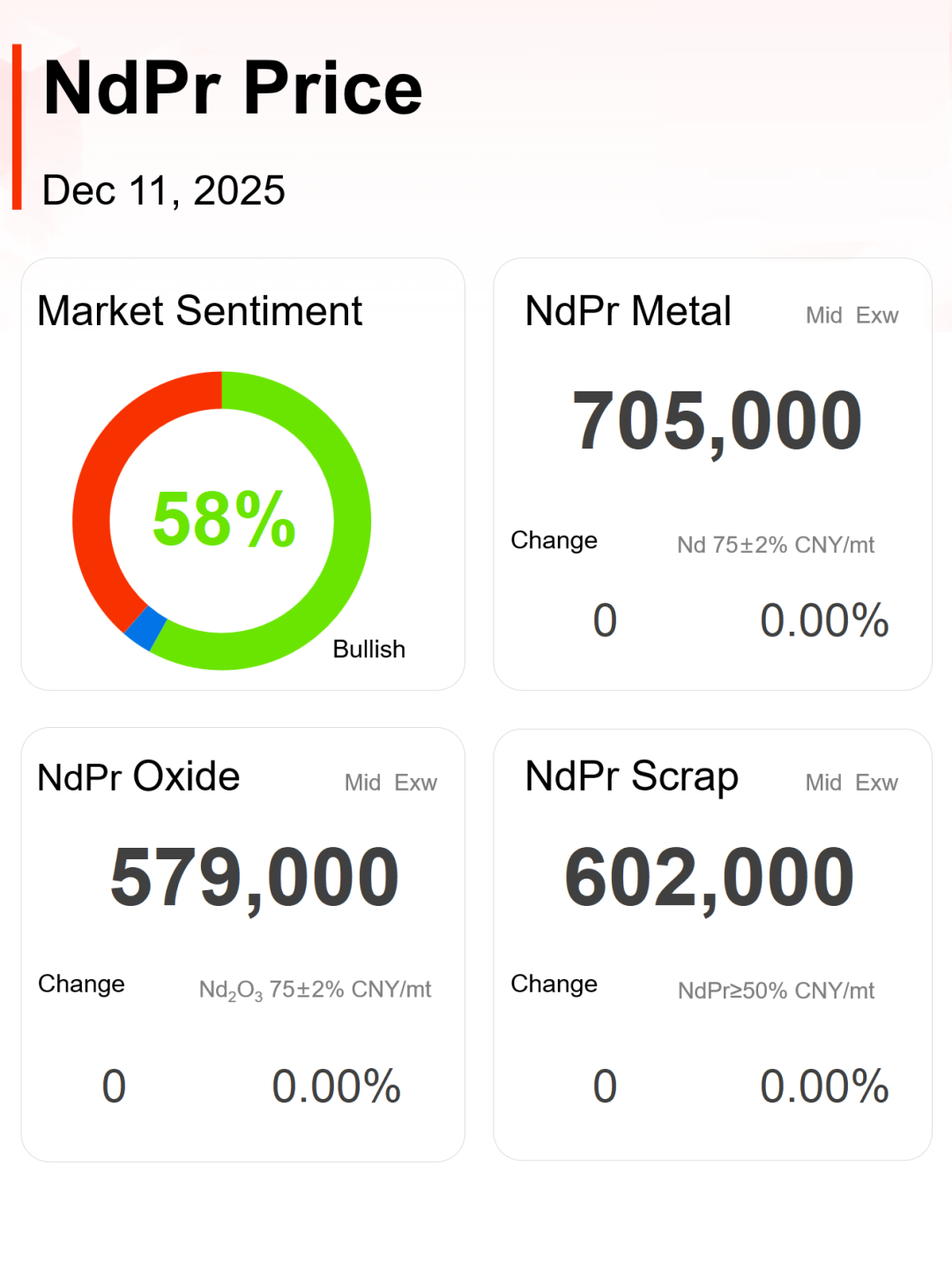952x1262 pixels.
Task: Select Exw in the NdPr Scrap card
Action: click(876, 783)
